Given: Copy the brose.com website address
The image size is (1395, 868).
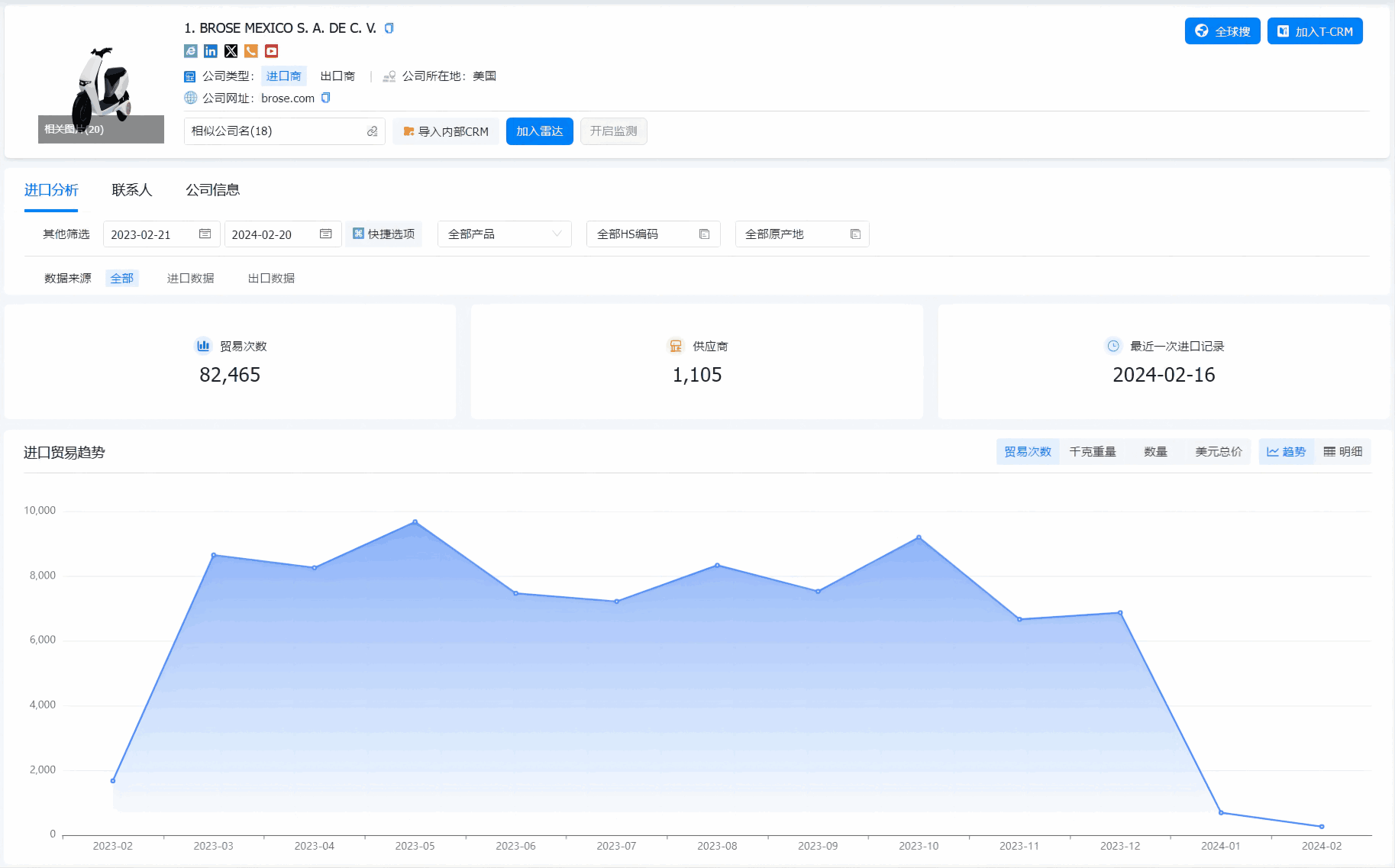Looking at the screenshot, I should [326, 98].
